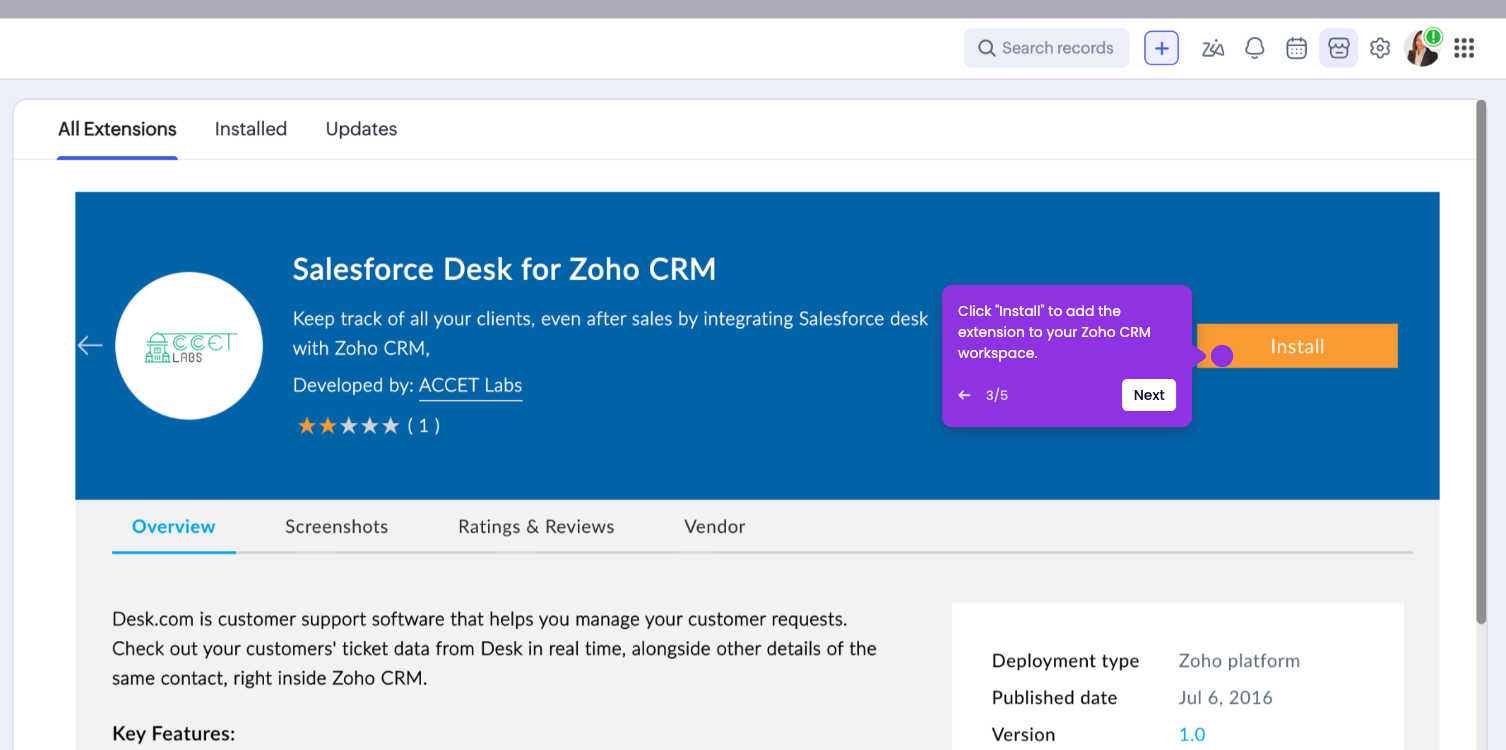The width and height of the screenshot is (1506, 750).
Task: Click the star rating
Action: pyautogui.click(x=348, y=426)
